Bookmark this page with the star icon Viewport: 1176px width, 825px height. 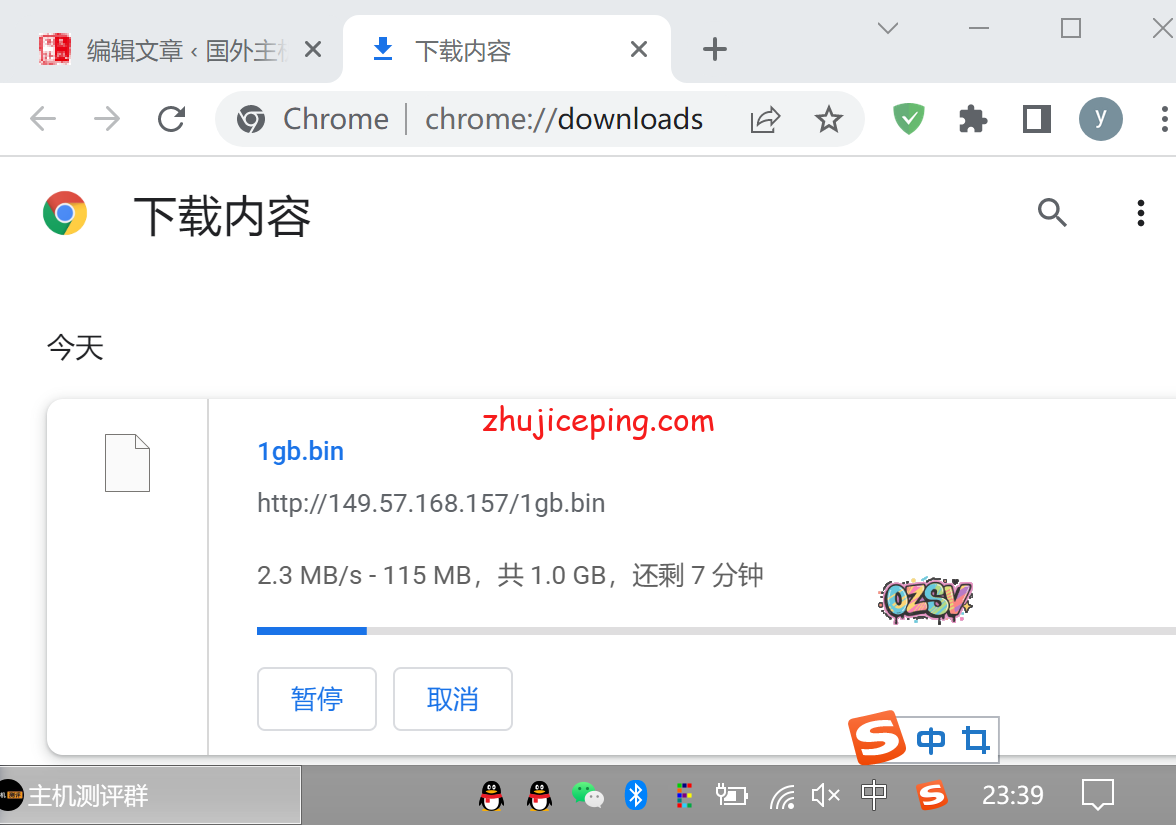(828, 120)
